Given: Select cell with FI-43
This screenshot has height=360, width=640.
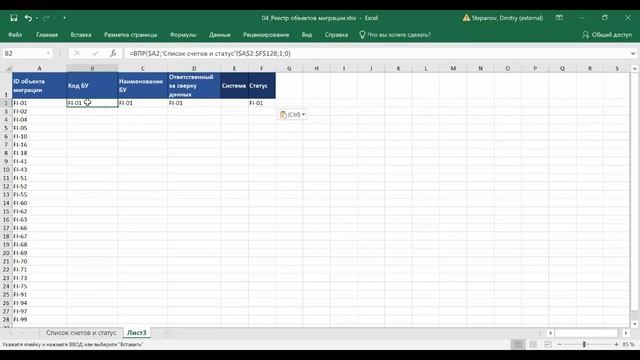Looking at the screenshot, I should click(x=39, y=169).
